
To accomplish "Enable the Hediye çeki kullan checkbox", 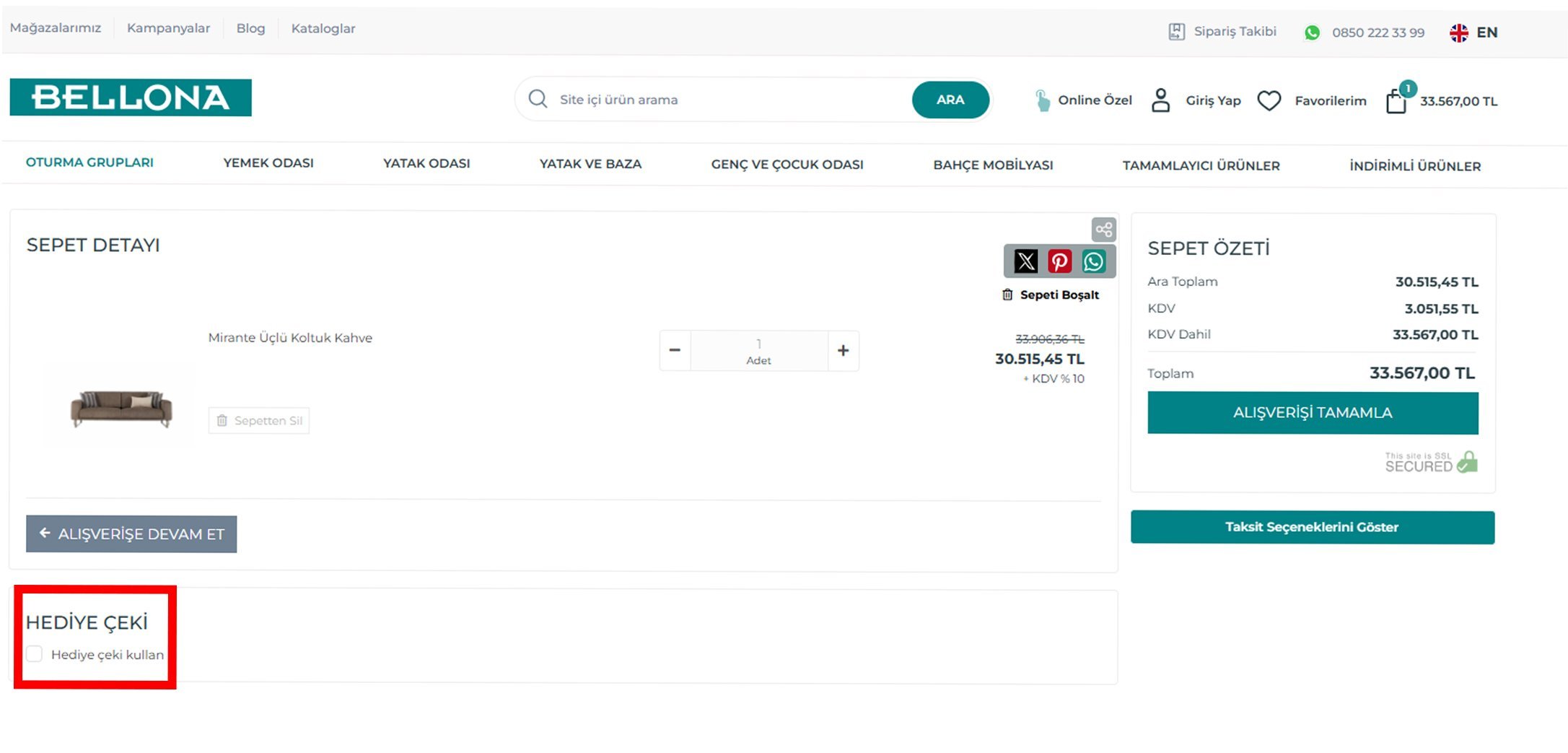I will pyautogui.click(x=35, y=654).
